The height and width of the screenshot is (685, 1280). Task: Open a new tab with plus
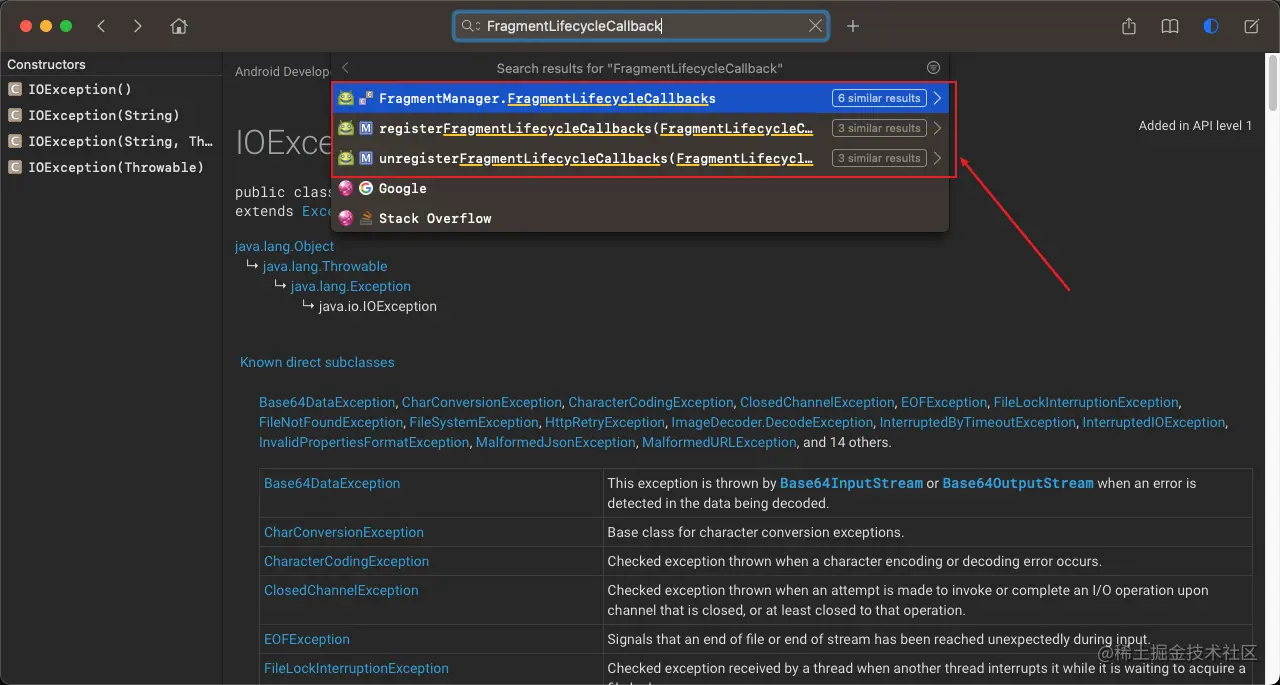pos(853,26)
